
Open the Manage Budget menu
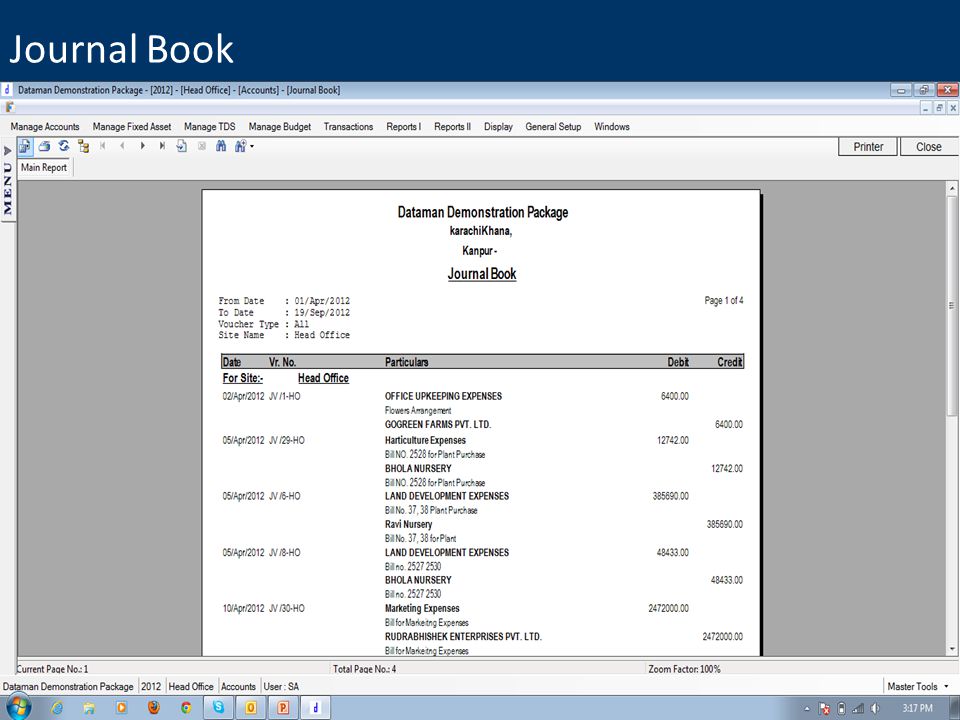(280, 127)
